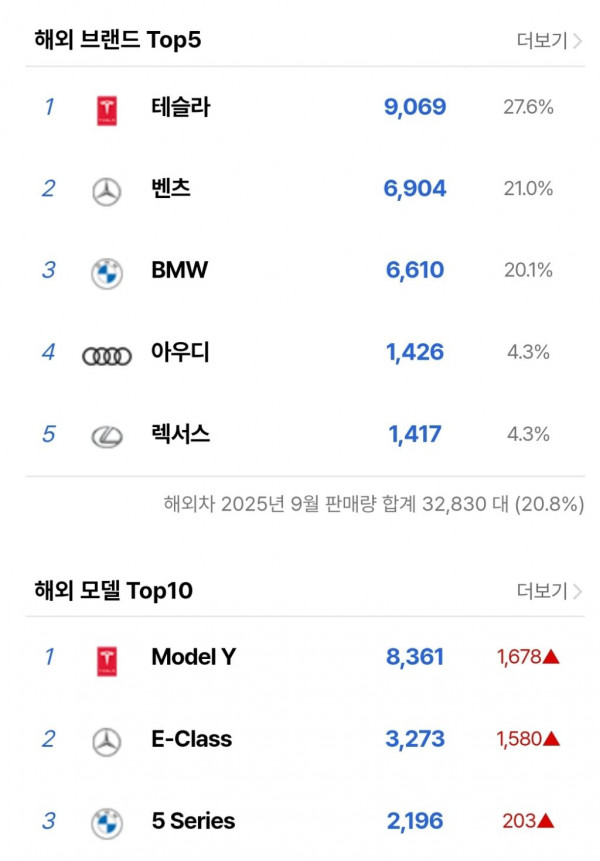Click the Lexus logo beside 렉서스
The image size is (600, 861).
pyautogui.click(x=107, y=436)
